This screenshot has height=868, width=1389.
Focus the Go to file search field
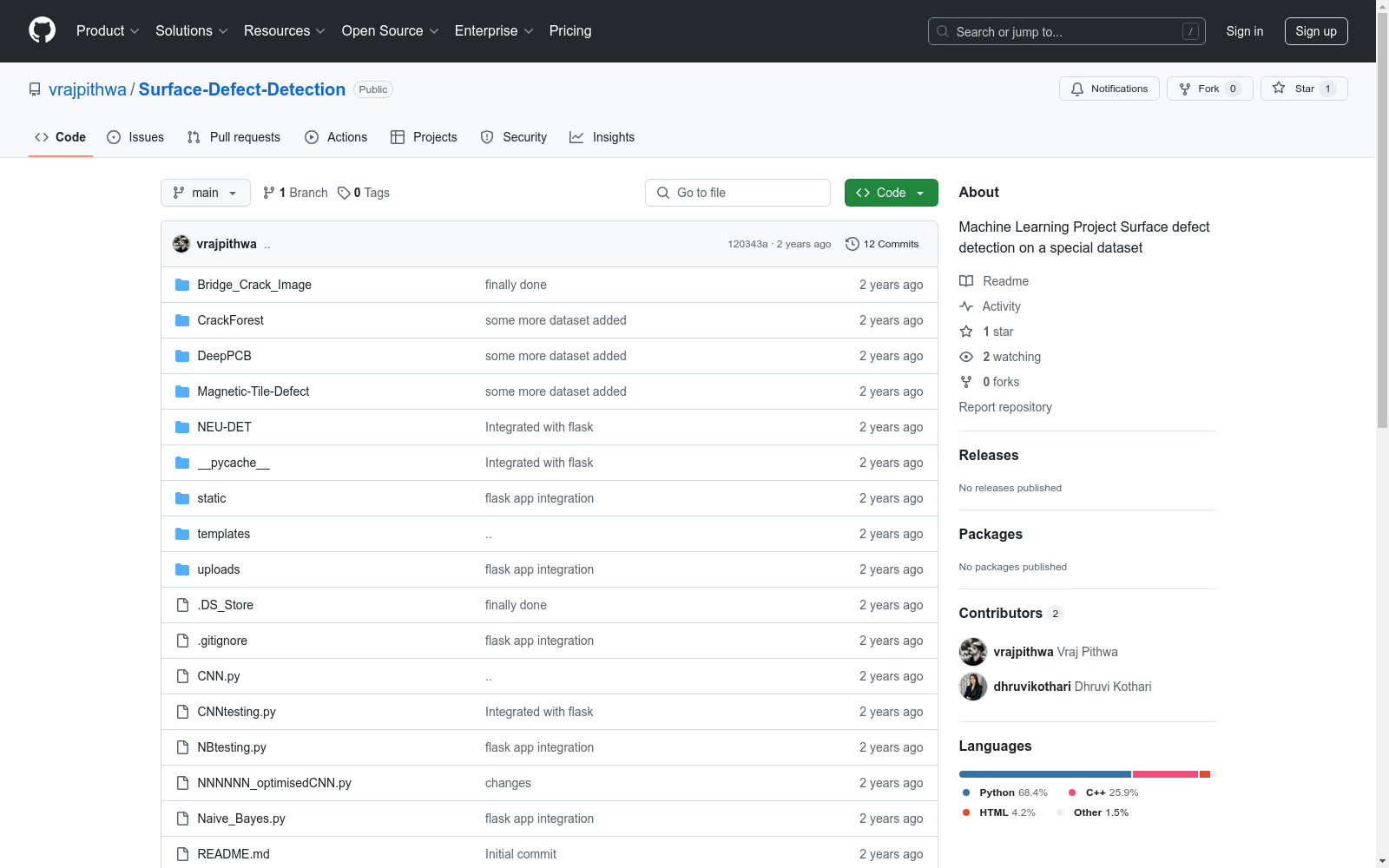click(738, 193)
